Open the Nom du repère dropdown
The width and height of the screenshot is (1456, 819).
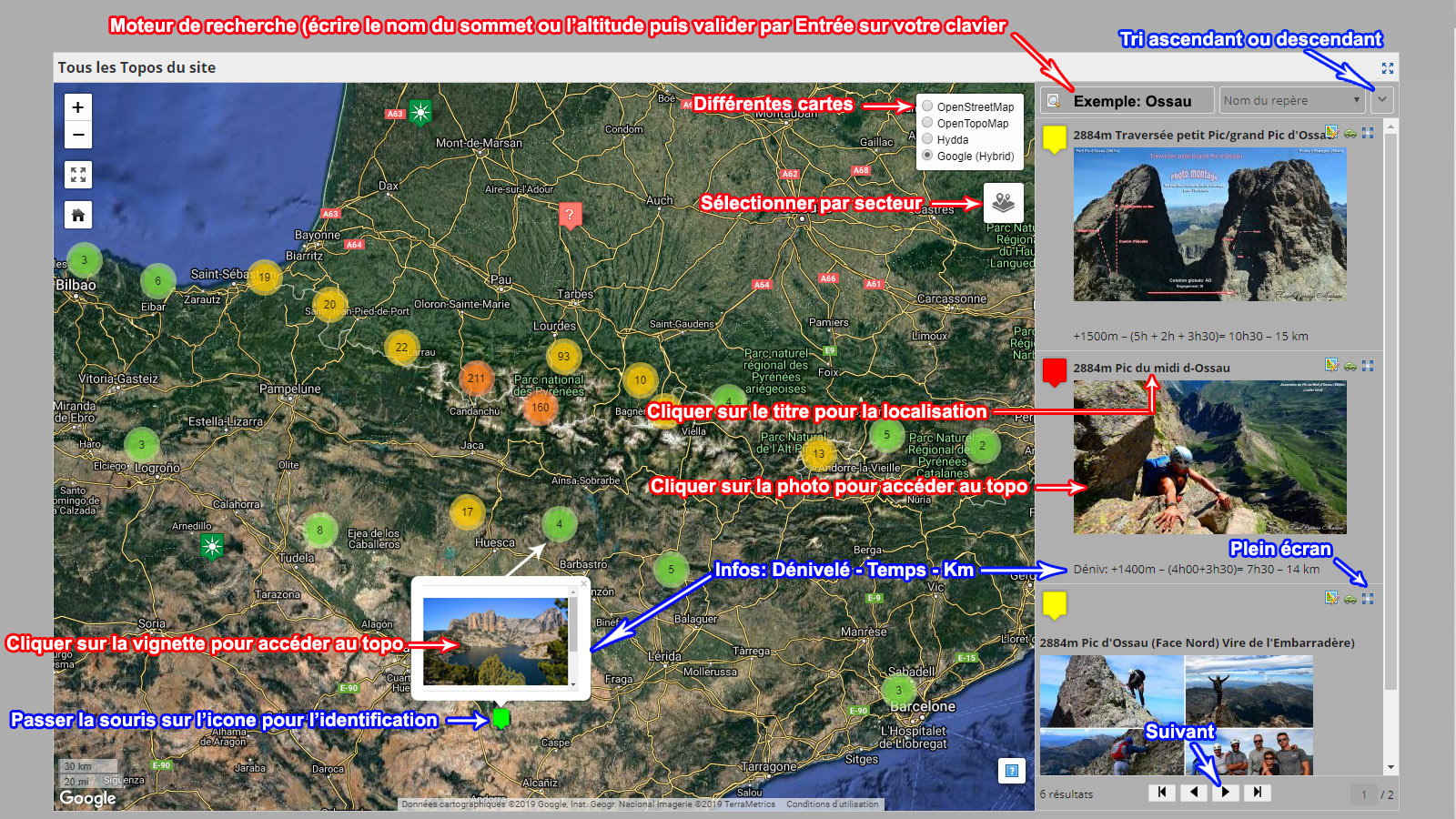click(1291, 100)
